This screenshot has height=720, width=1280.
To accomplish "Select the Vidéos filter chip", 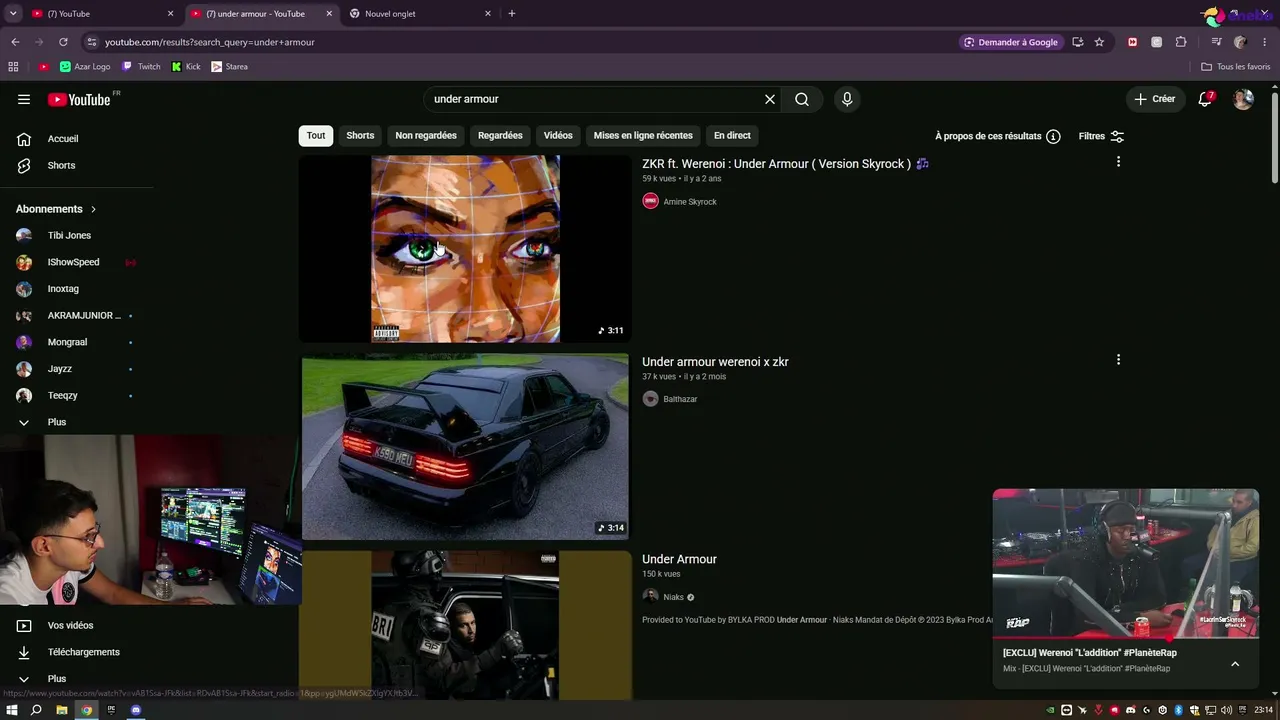I will pos(558,136).
